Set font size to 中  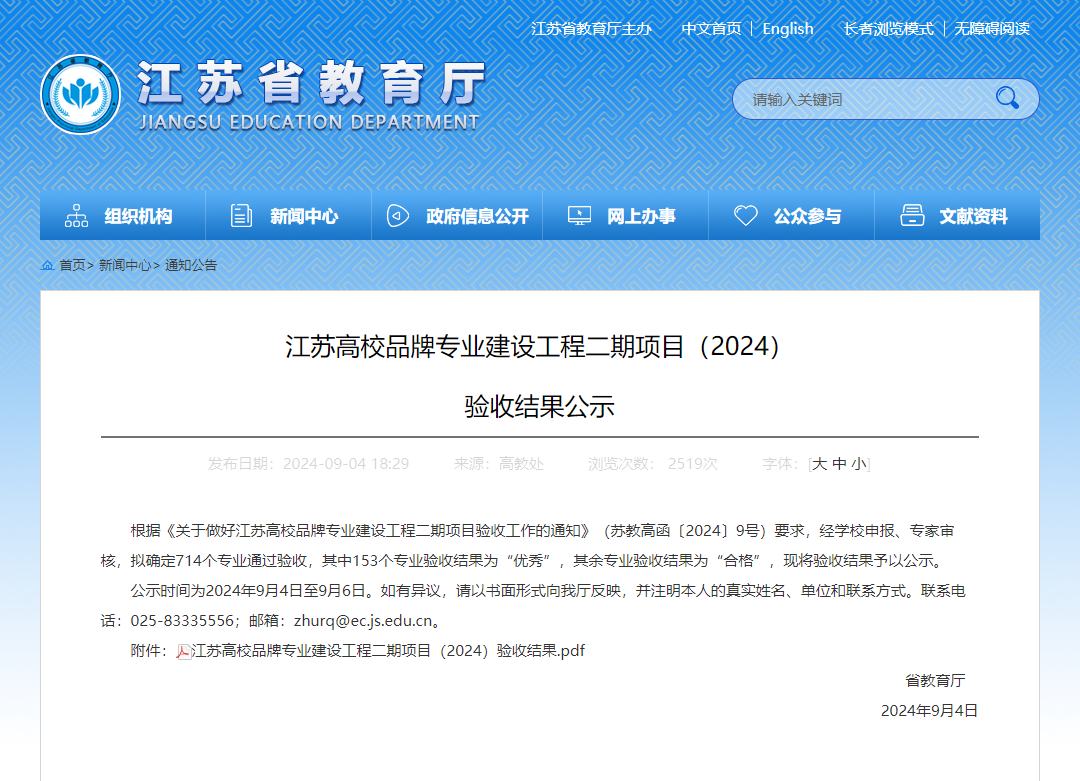pos(839,464)
